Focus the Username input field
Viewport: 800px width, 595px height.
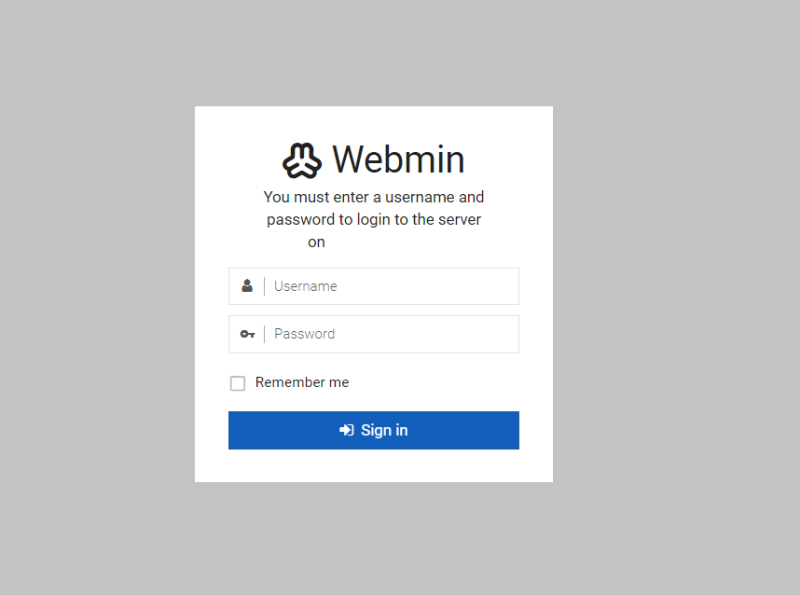pyautogui.click(x=390, y=286)
